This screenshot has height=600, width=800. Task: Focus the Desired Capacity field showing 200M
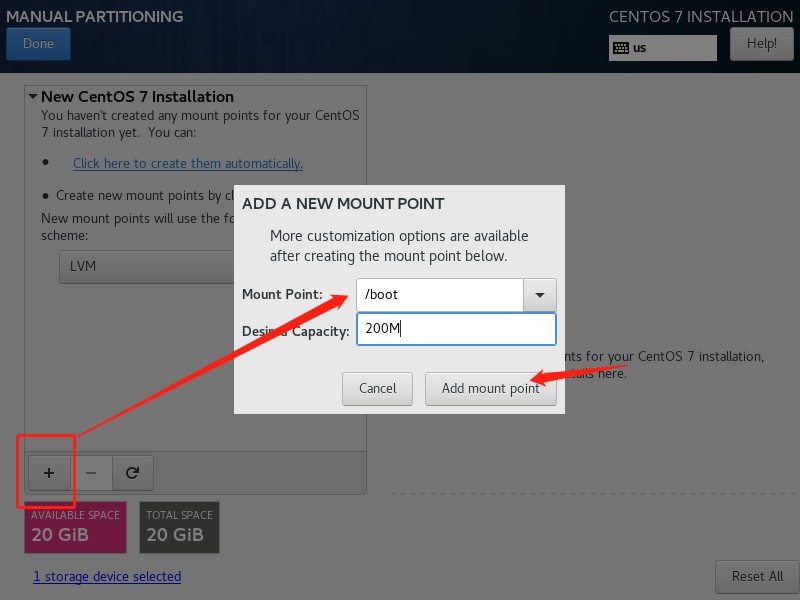pyautogui.click(x=456, y=329)
